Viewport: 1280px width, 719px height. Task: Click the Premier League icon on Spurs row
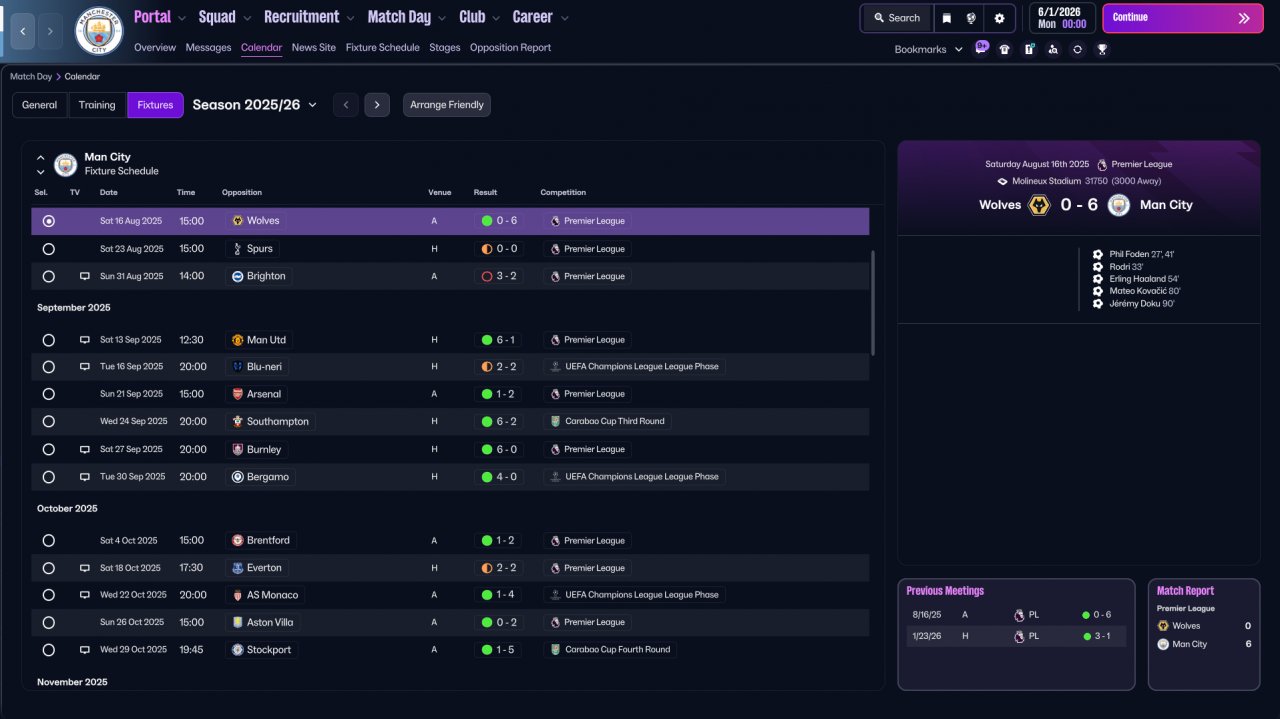tap(556, 249)
